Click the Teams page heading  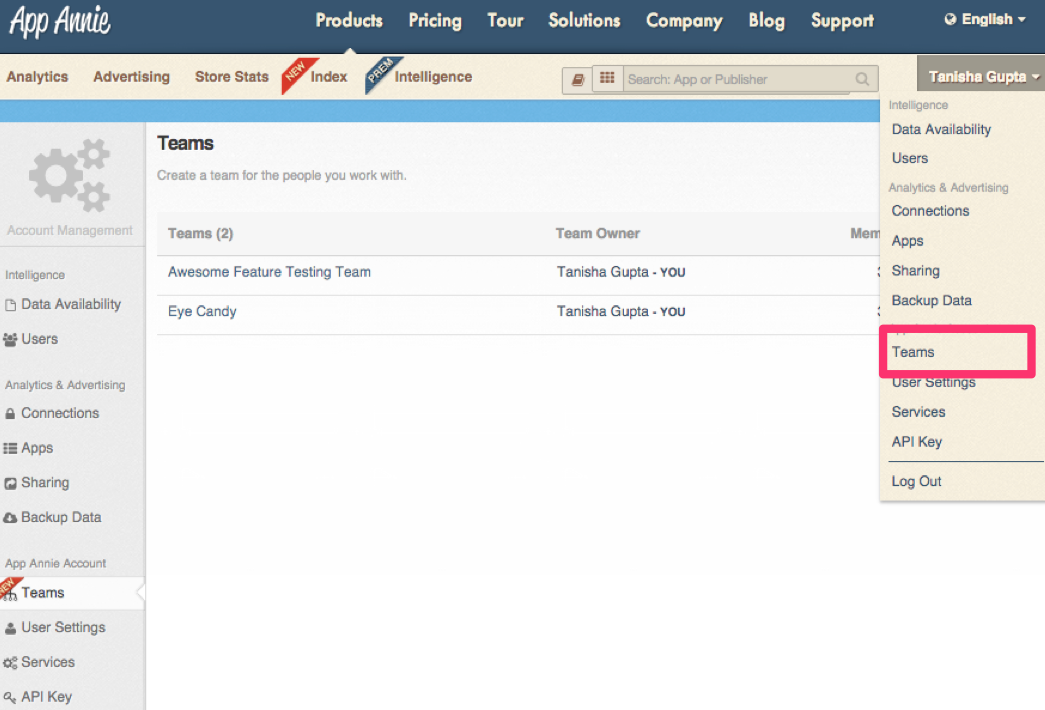(185, 143)
